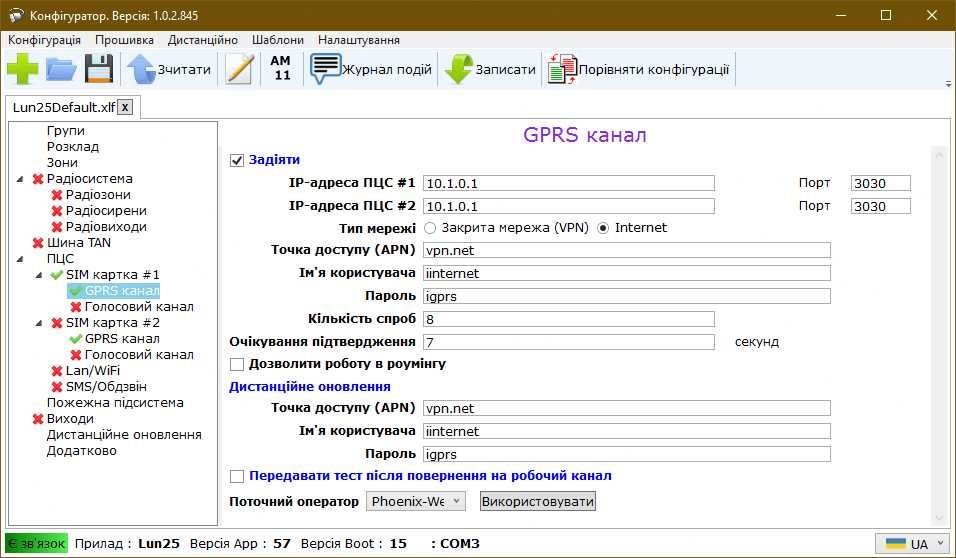Click the Порт field for ПЦС #1

click(880, 183)
